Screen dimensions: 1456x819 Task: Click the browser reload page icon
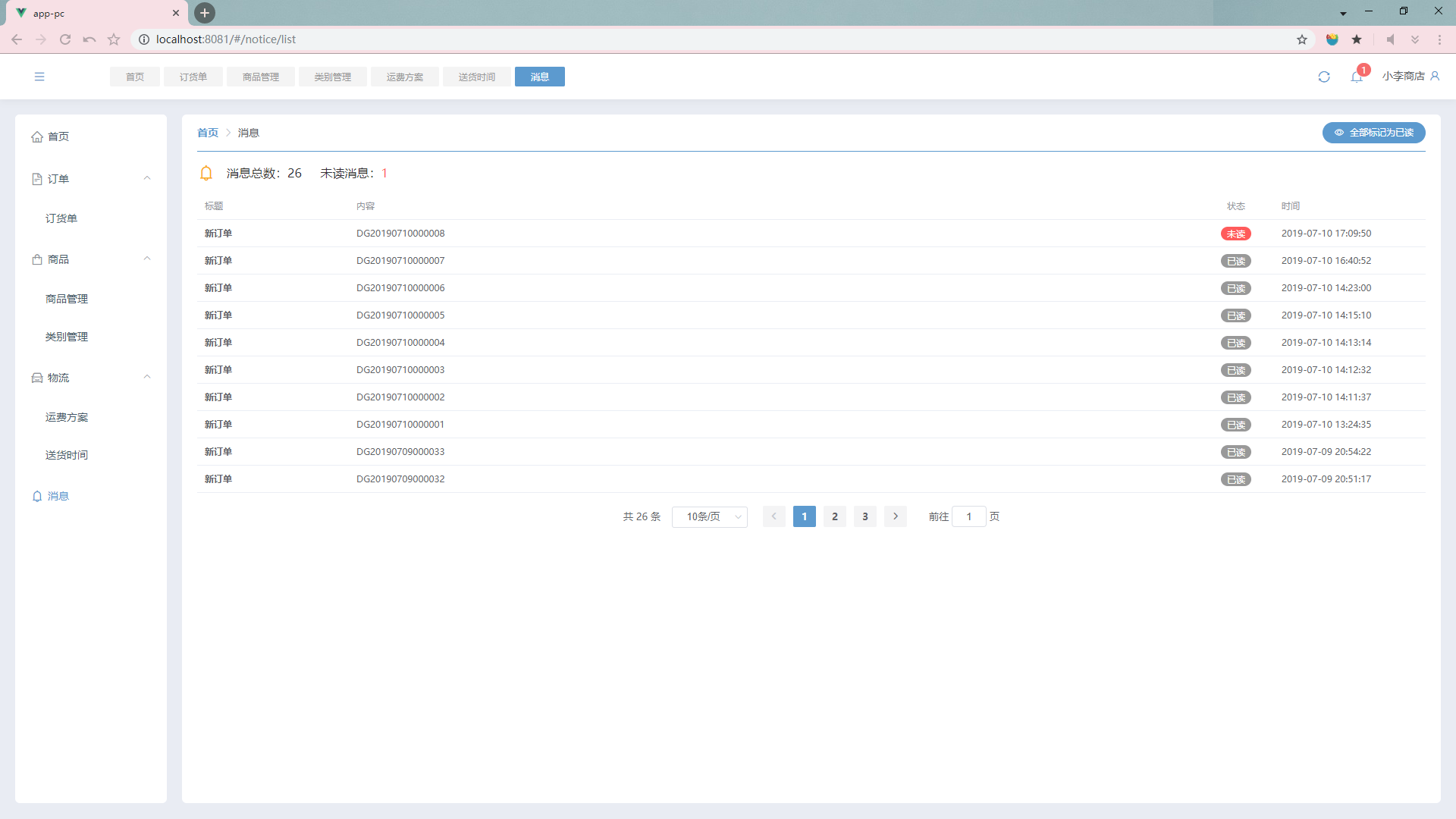(x=65, y=39)
